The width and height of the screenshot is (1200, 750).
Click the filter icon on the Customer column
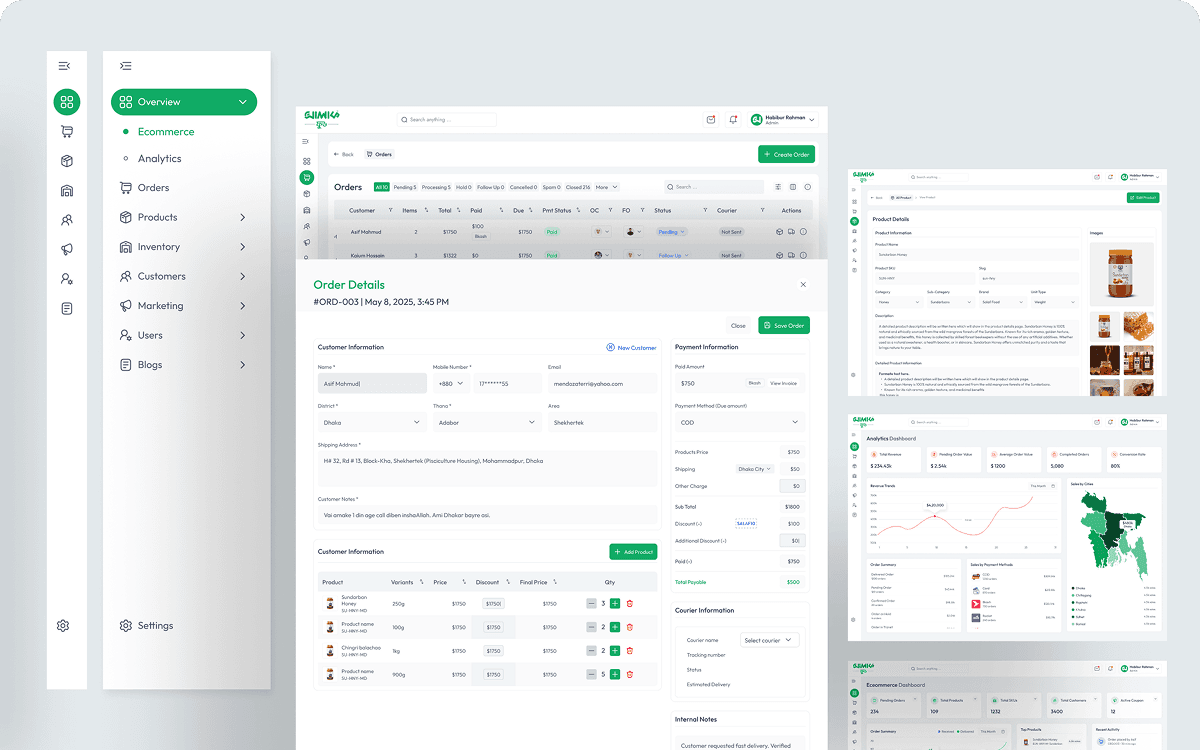point(390,211)
